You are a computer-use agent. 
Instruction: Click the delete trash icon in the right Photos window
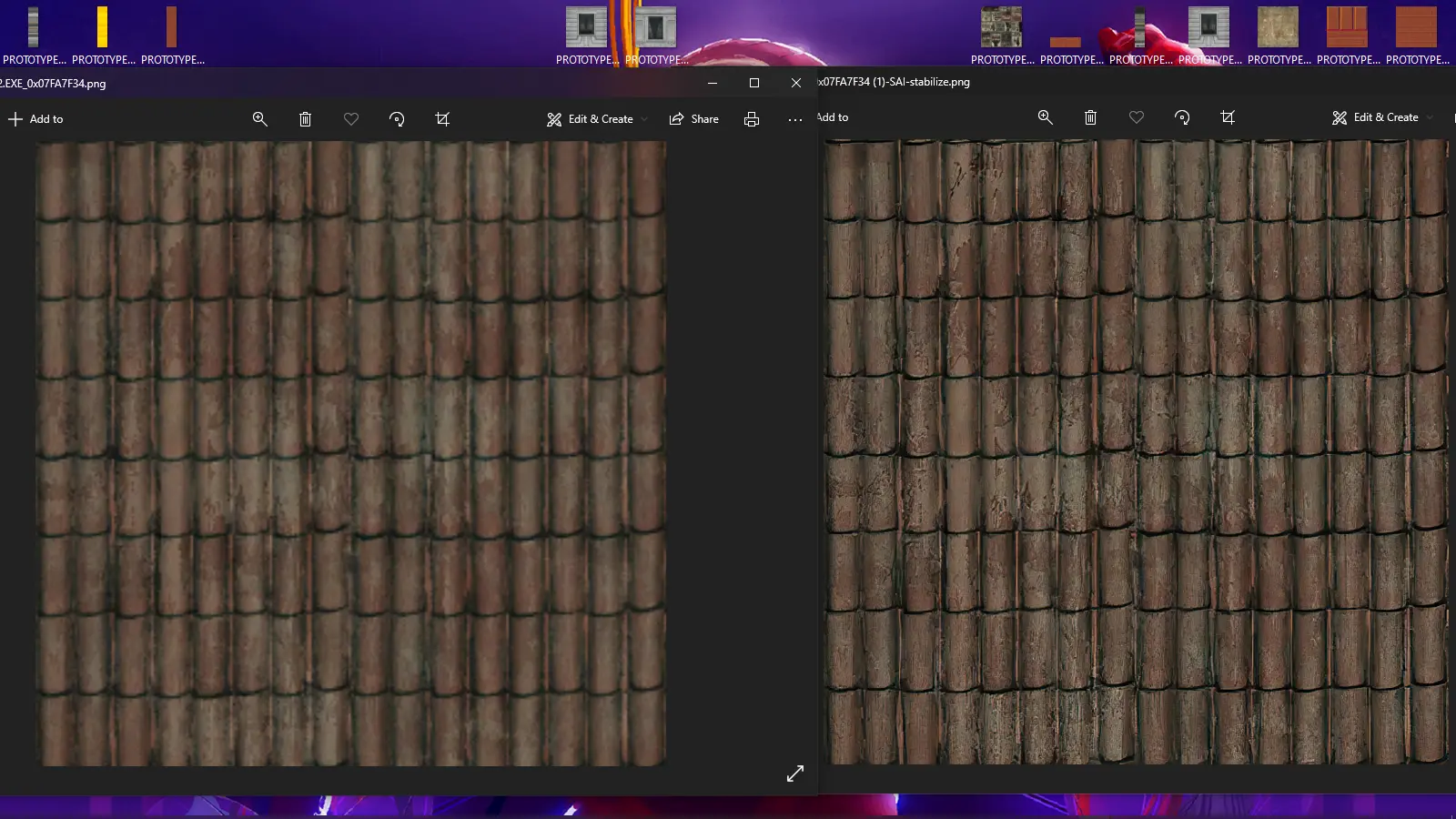click(x=1091, y=117)
